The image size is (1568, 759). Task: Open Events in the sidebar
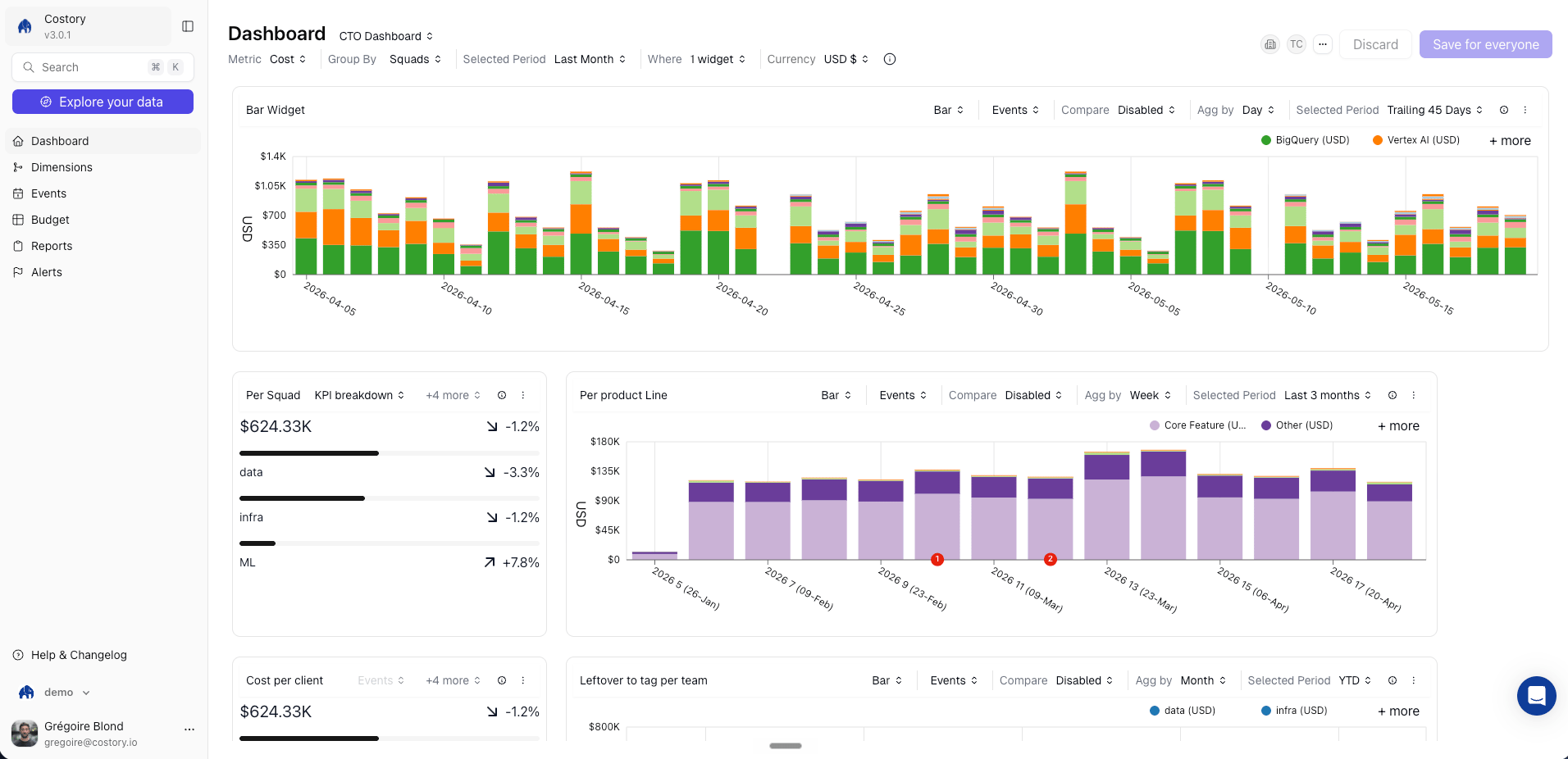pos(103,193)
